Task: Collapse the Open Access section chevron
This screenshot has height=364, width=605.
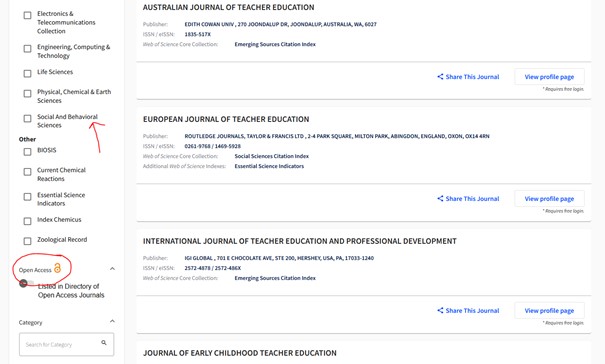Action: pos(112,269)
